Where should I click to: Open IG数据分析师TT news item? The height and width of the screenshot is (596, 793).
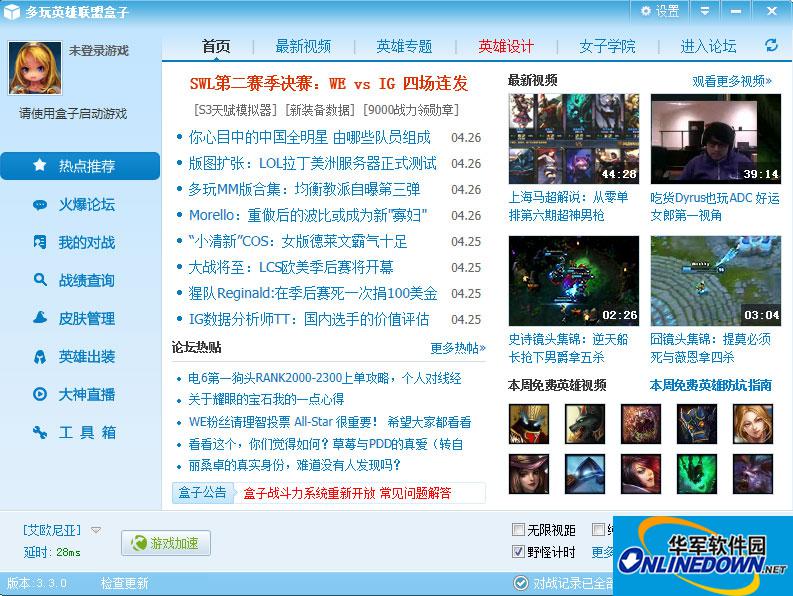309,319
